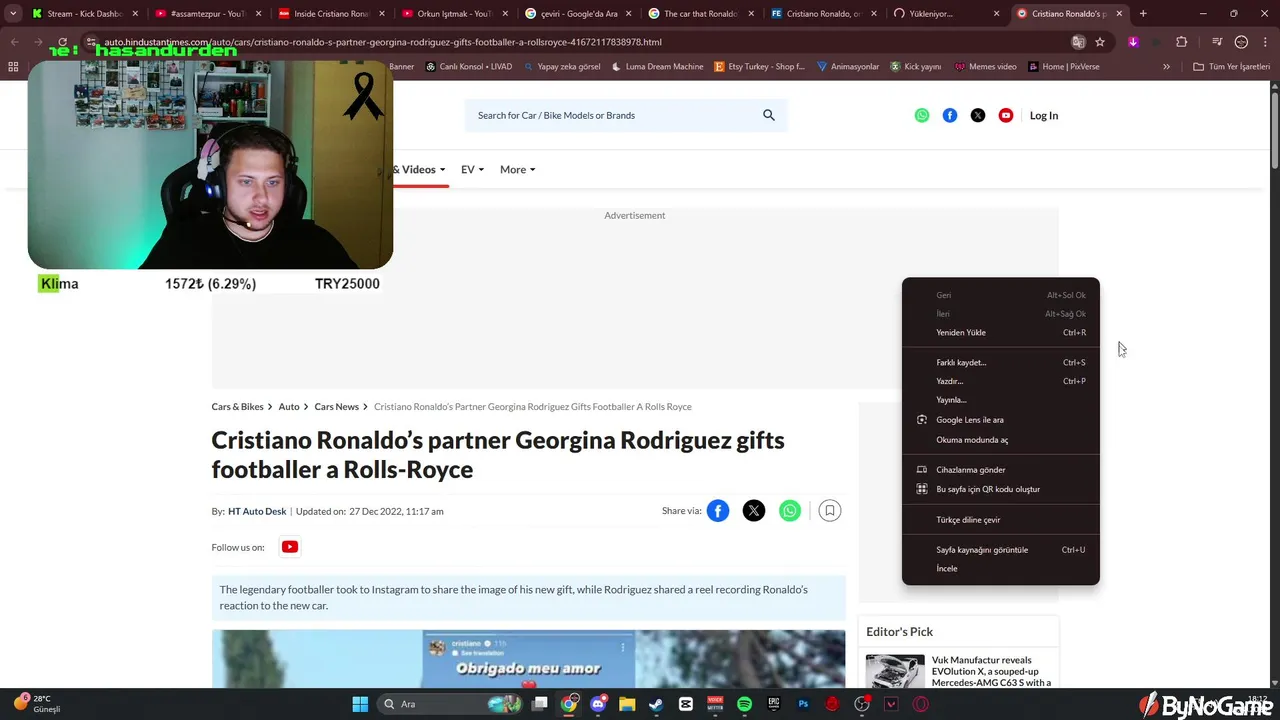Switch to the 'Orkun Işıtmak - YouTube' tab
This screenshot has width=1280, height=720.
point(454,14)
